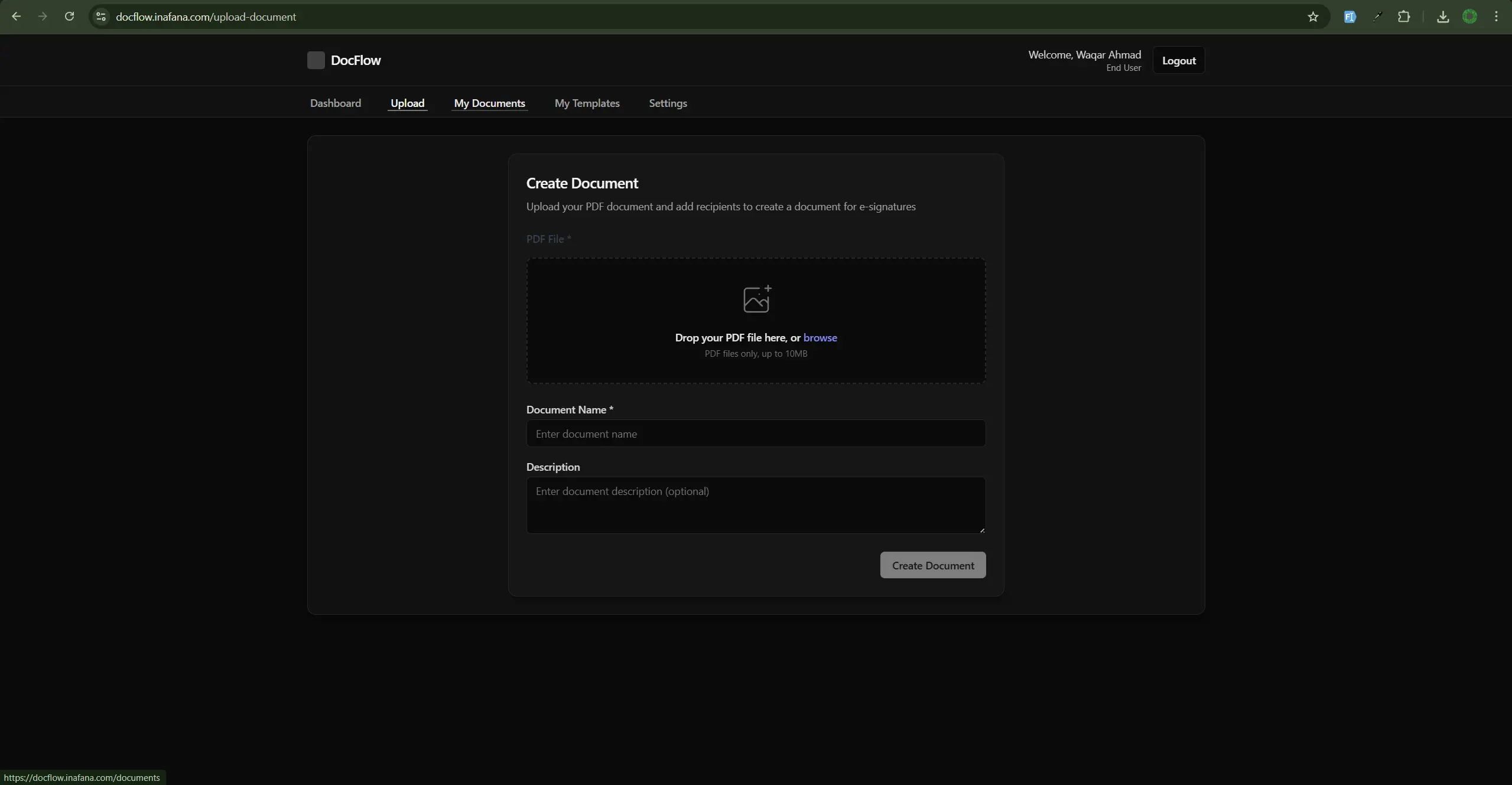1512x785 pixels.
Task: Open the browser downloads icon
Action: (1442, 17)
